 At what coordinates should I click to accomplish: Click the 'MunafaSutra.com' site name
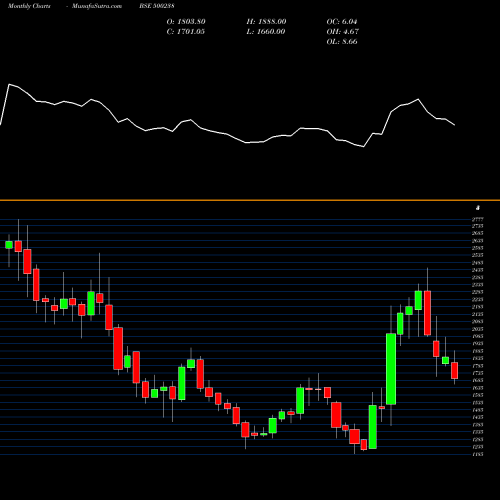pyautogui.click(x=97, y=6)
